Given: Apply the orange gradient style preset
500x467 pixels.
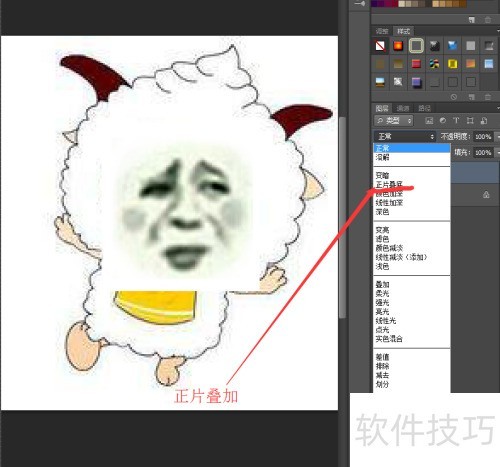Looking at the screenshot, I should click(470, 64).
